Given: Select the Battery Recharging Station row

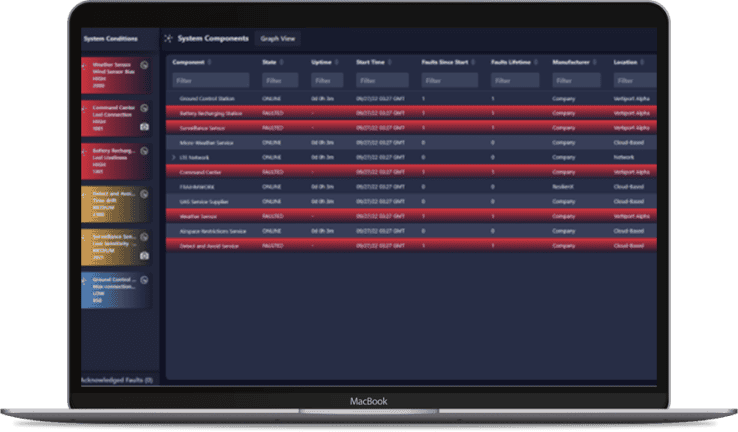Looking at the screenshot, I should point(411,113).
